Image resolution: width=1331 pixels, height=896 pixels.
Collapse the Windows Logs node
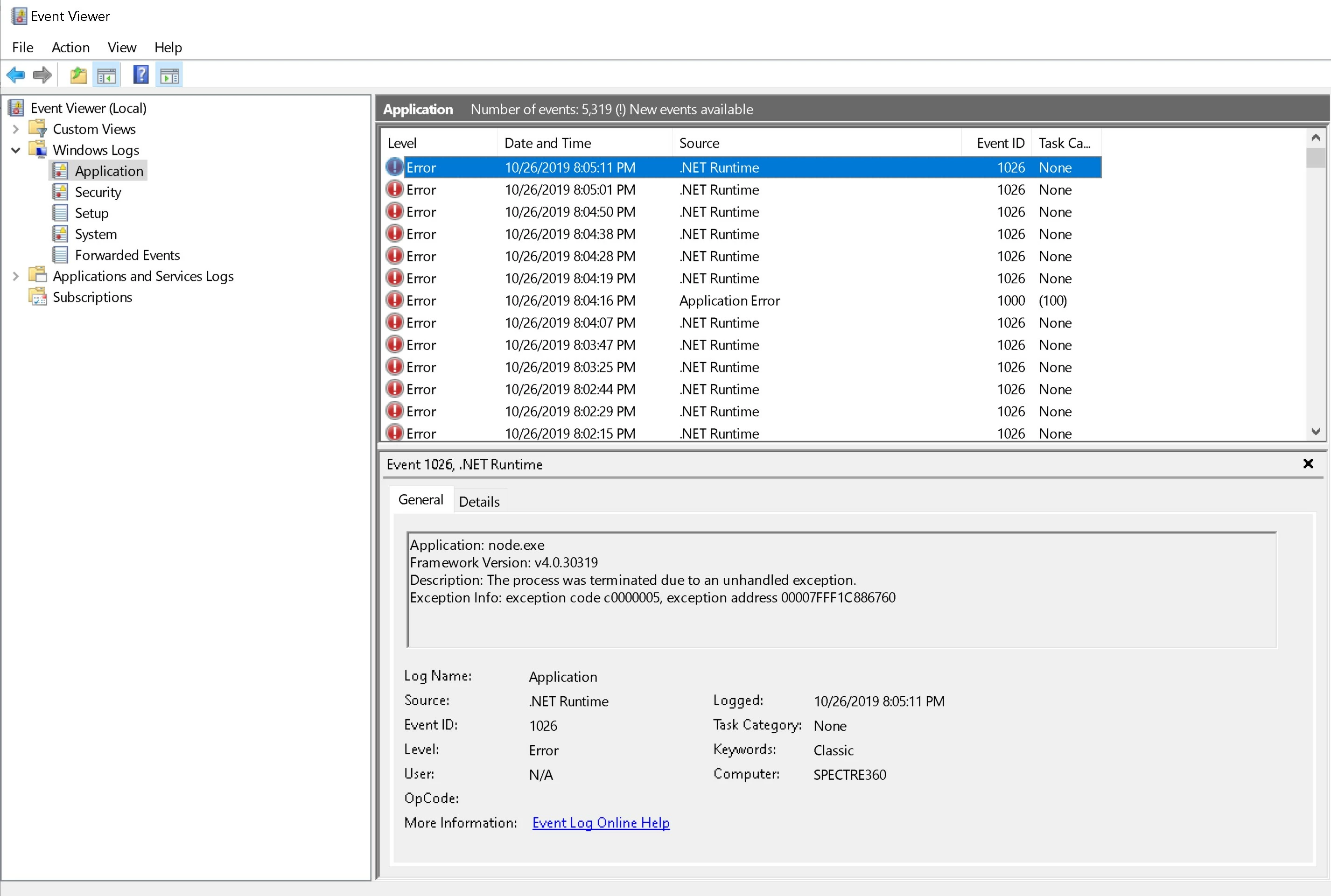click(x=16, y=150)
